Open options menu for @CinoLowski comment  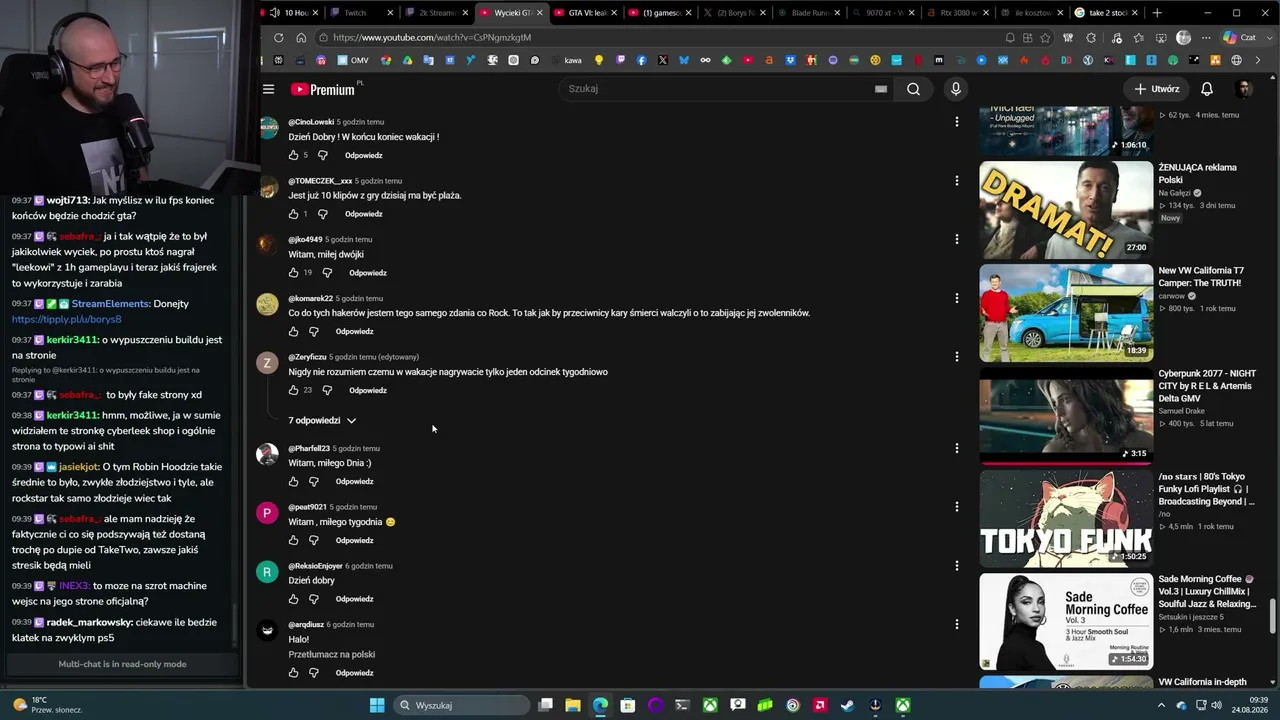tap(956, 121)
